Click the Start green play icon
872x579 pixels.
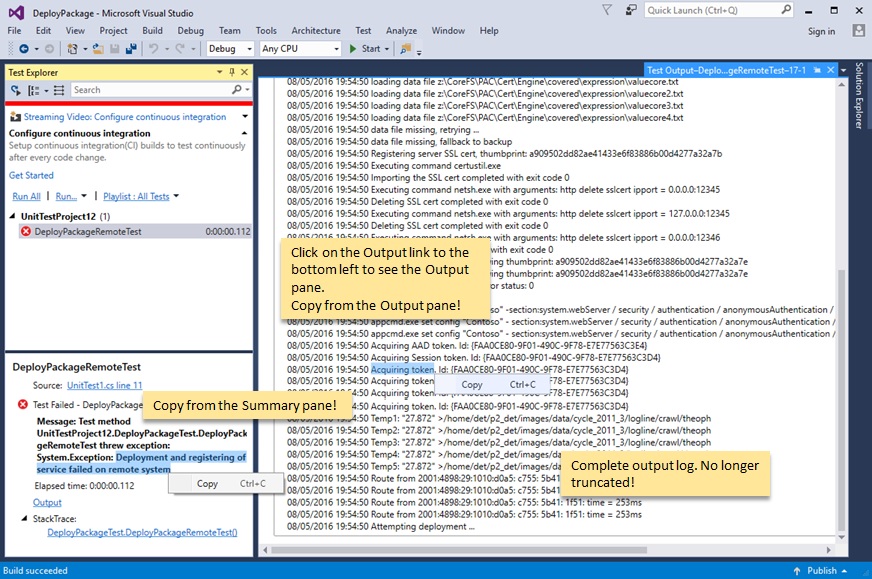[x=353, y=49]
